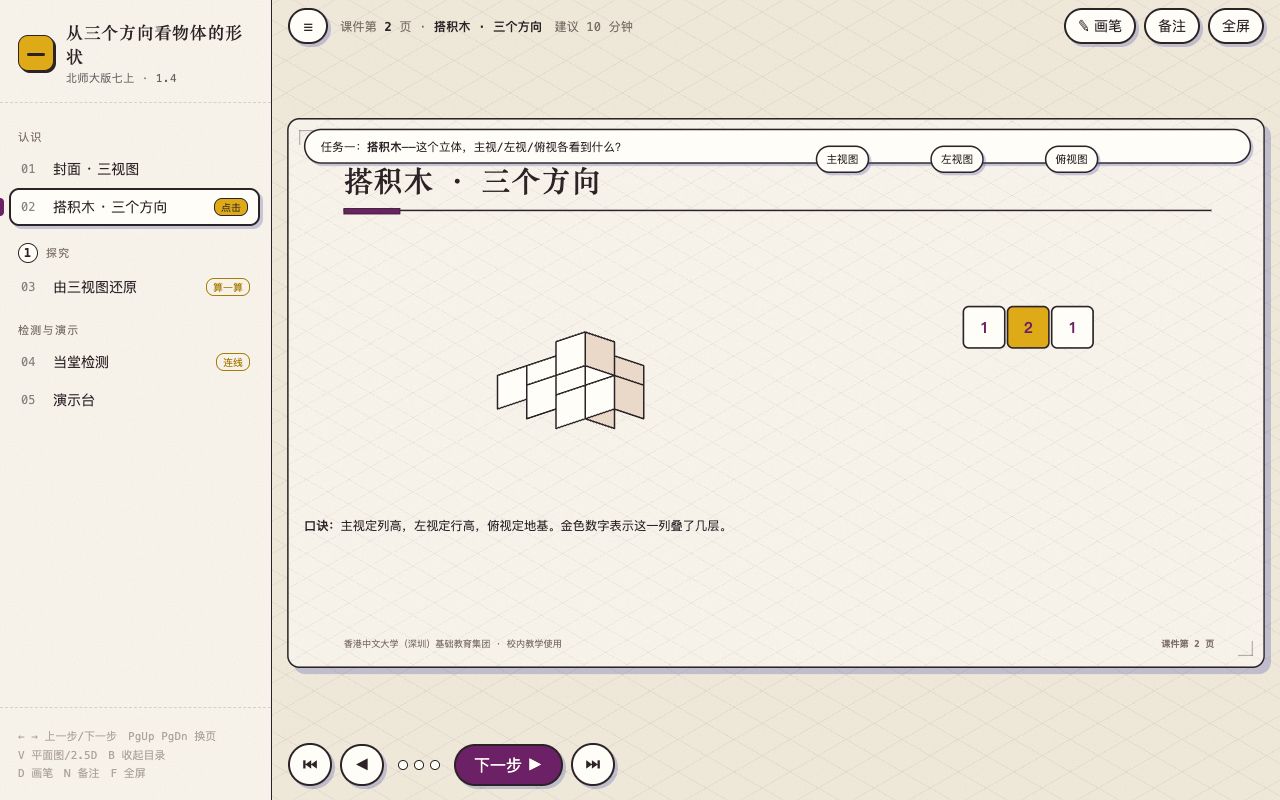The image size is (1280, 800).
Task: Click the 算一算 badge on slide 03
Action: [x=228, y=287]
